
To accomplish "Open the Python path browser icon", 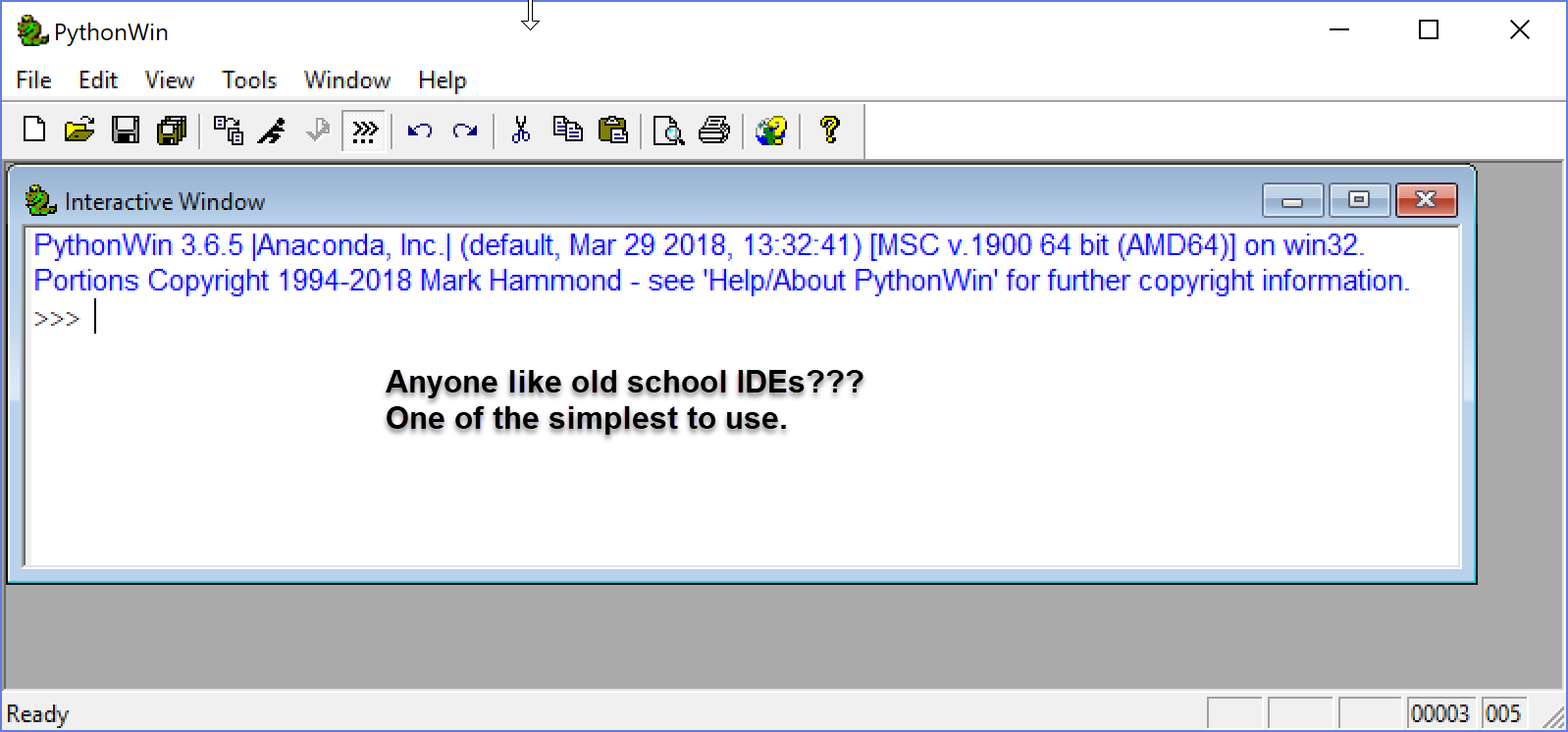I will [229, 130].
